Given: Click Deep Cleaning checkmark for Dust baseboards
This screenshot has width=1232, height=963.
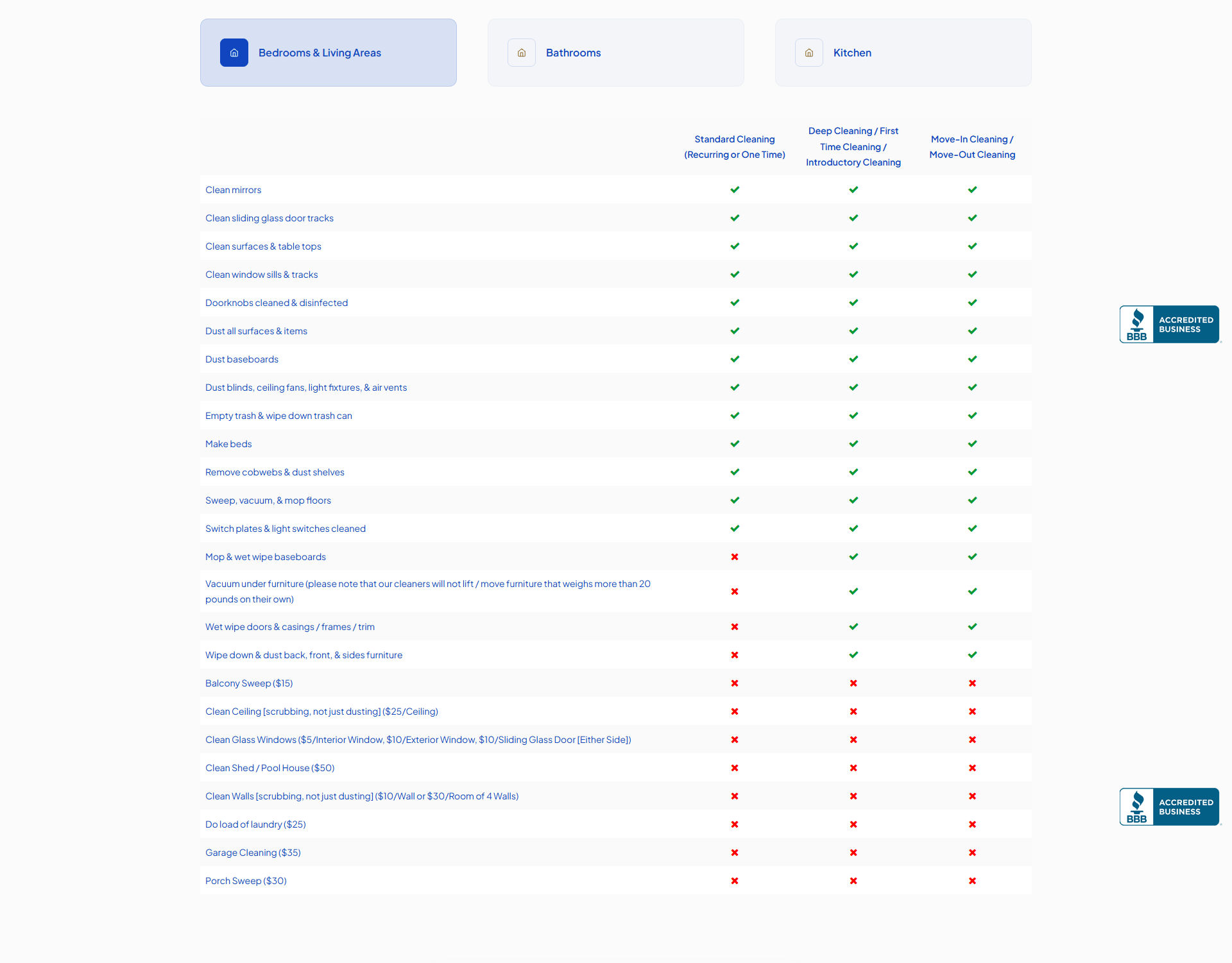Looking at the screenshot, I should click(x=853, y=359).
